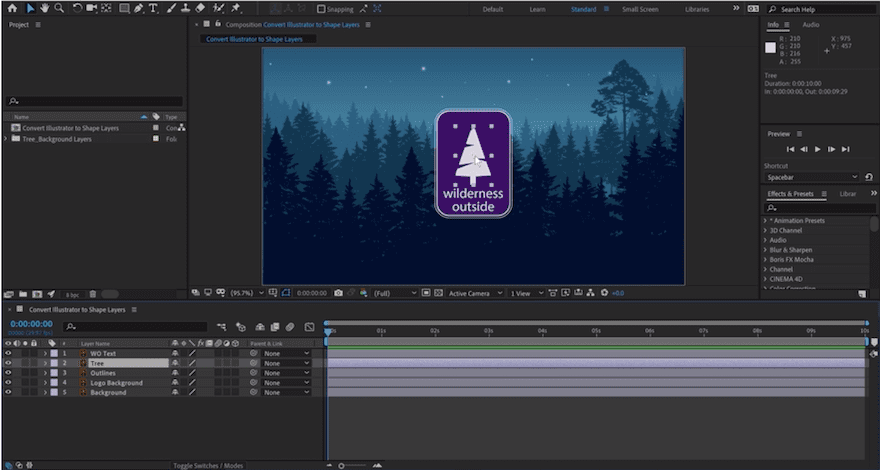Click the color swatch in Info panel

click(x=770, y=47)
